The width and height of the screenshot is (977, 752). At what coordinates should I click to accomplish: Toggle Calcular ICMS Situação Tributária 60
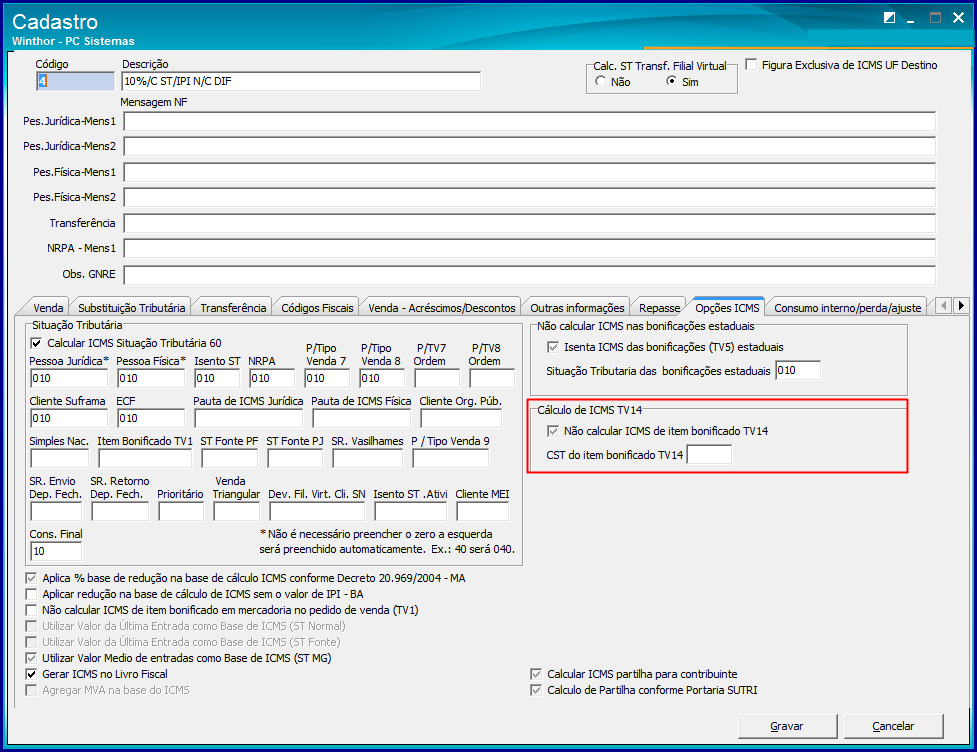[x=36, y=343]
